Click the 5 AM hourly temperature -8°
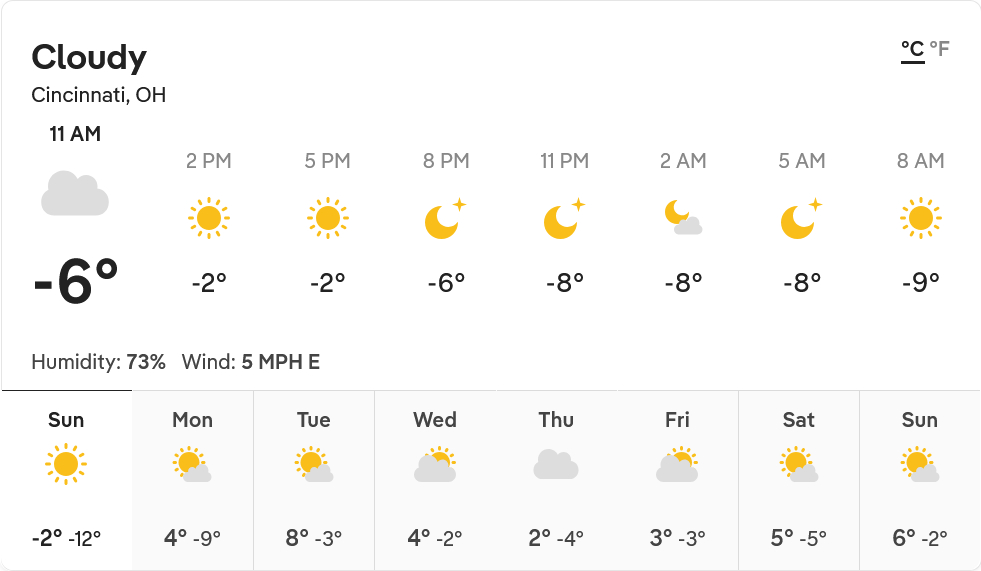The image size is (981, 571). click(x=801, y=283)
